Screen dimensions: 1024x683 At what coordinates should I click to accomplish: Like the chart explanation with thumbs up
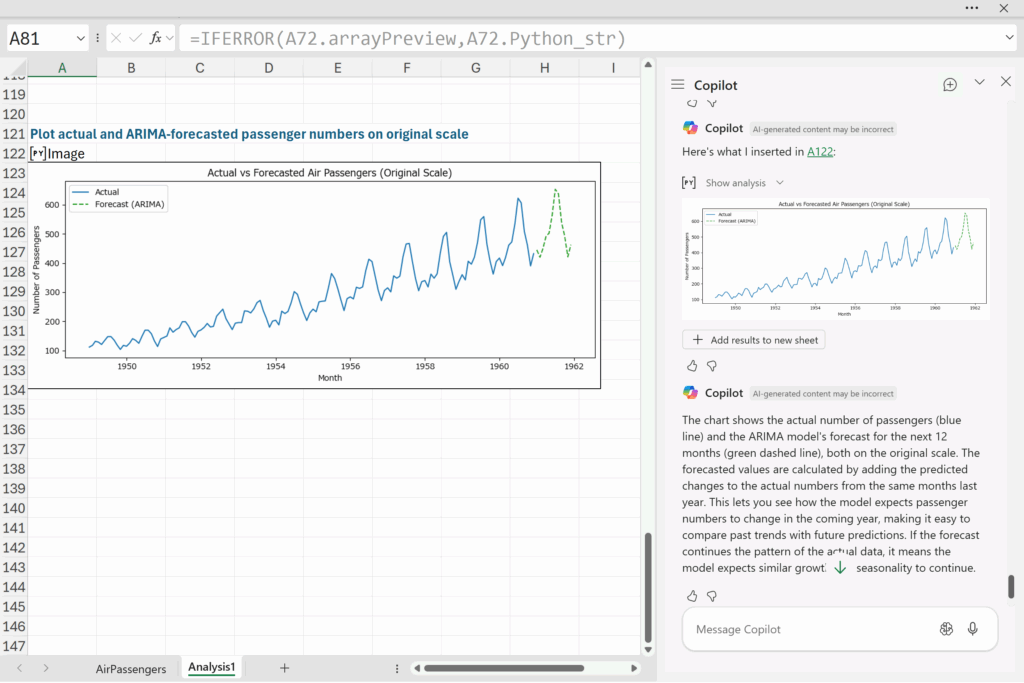pos(692,596)
